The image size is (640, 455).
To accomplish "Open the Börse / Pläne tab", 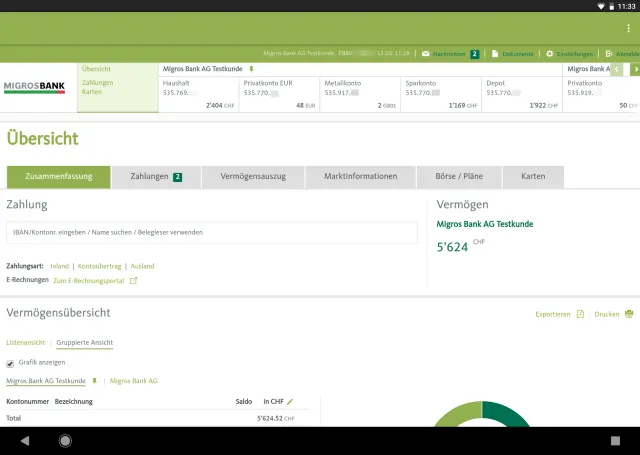I will [x=459, y=177].
